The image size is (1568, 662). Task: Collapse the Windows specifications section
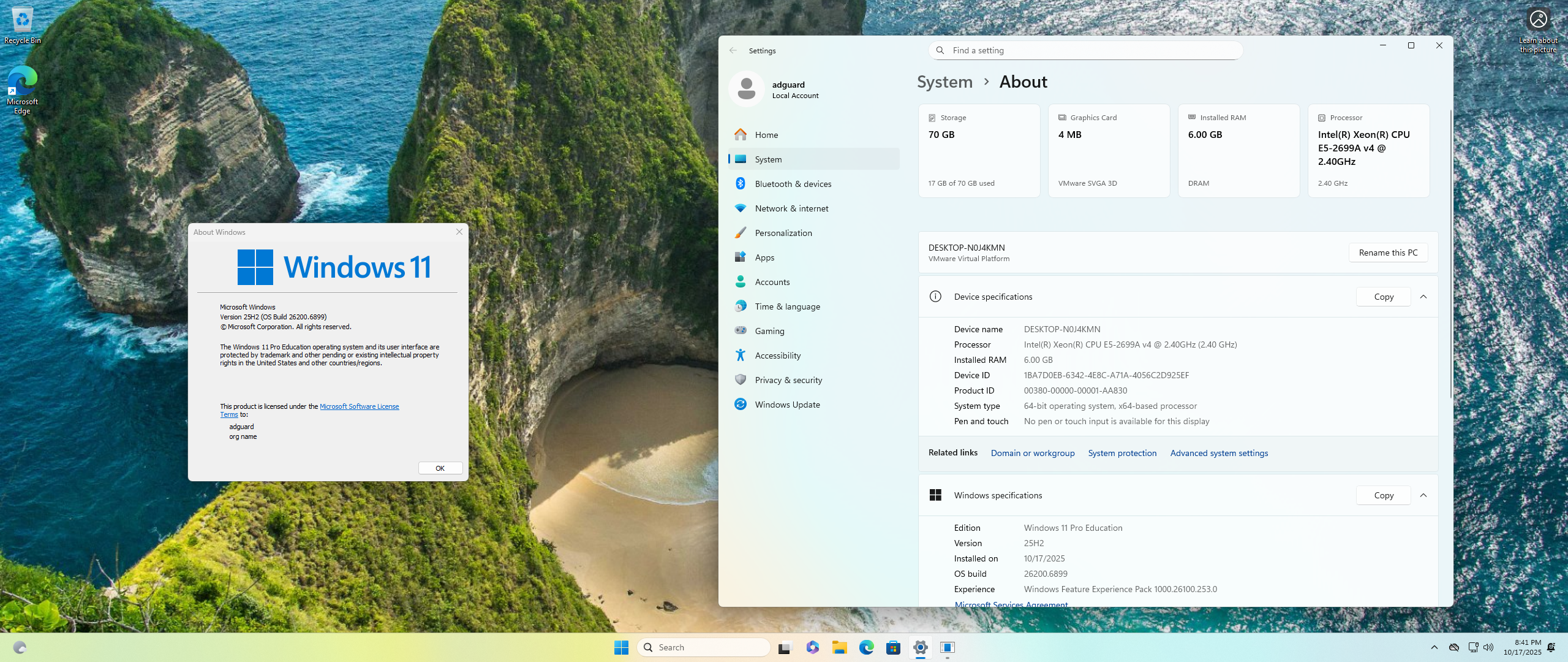(1423, 495)
